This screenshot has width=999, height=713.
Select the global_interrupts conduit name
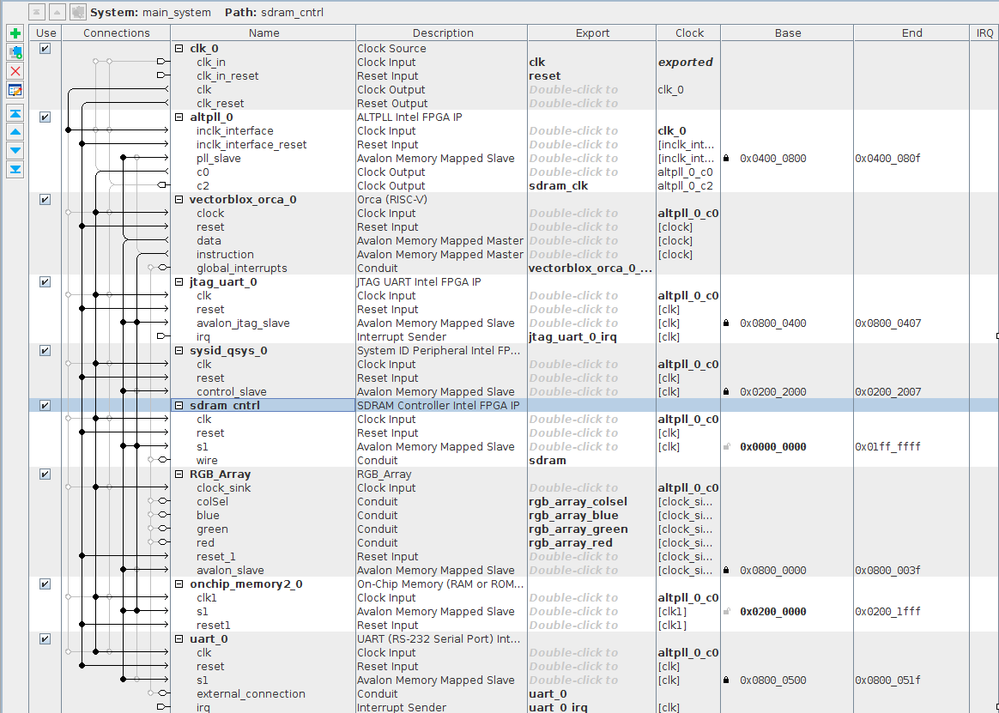(241, 268)
